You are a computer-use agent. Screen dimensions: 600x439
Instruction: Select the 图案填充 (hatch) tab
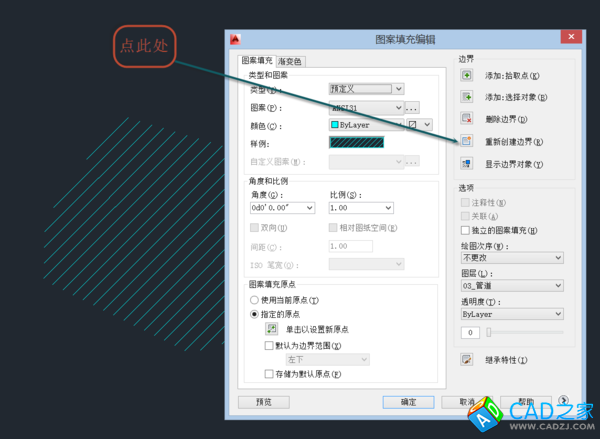[258, 60]
